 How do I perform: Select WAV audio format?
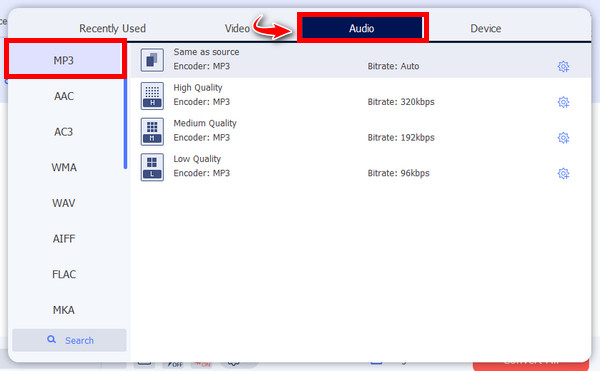pos(64,203)
